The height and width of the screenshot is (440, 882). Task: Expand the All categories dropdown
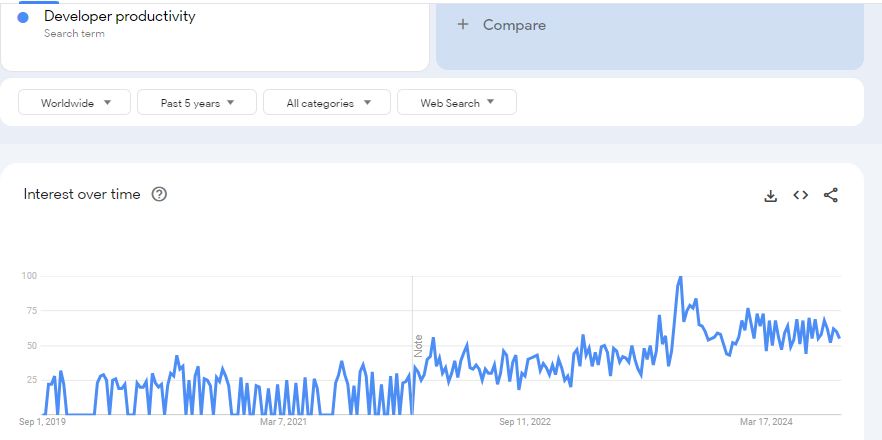[329, 103]
